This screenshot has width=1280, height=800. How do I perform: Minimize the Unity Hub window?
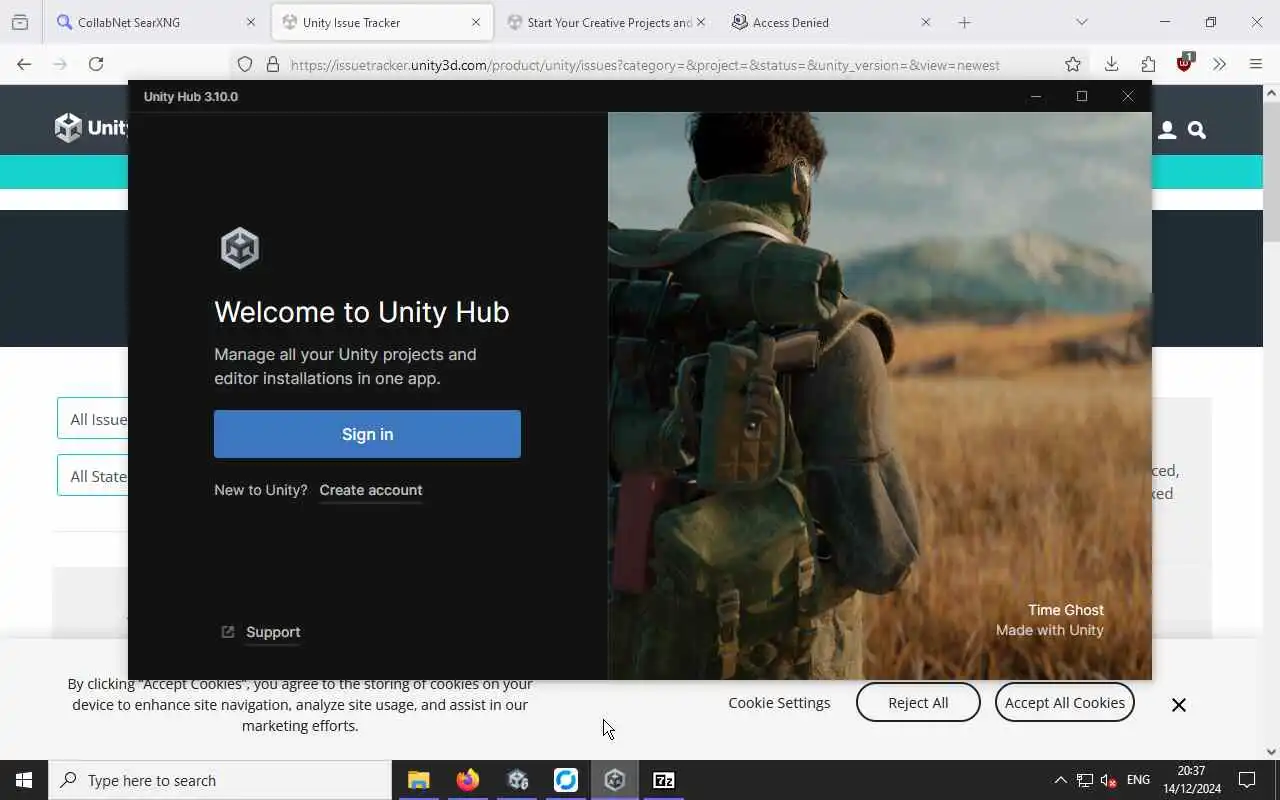coord(1036,96)
